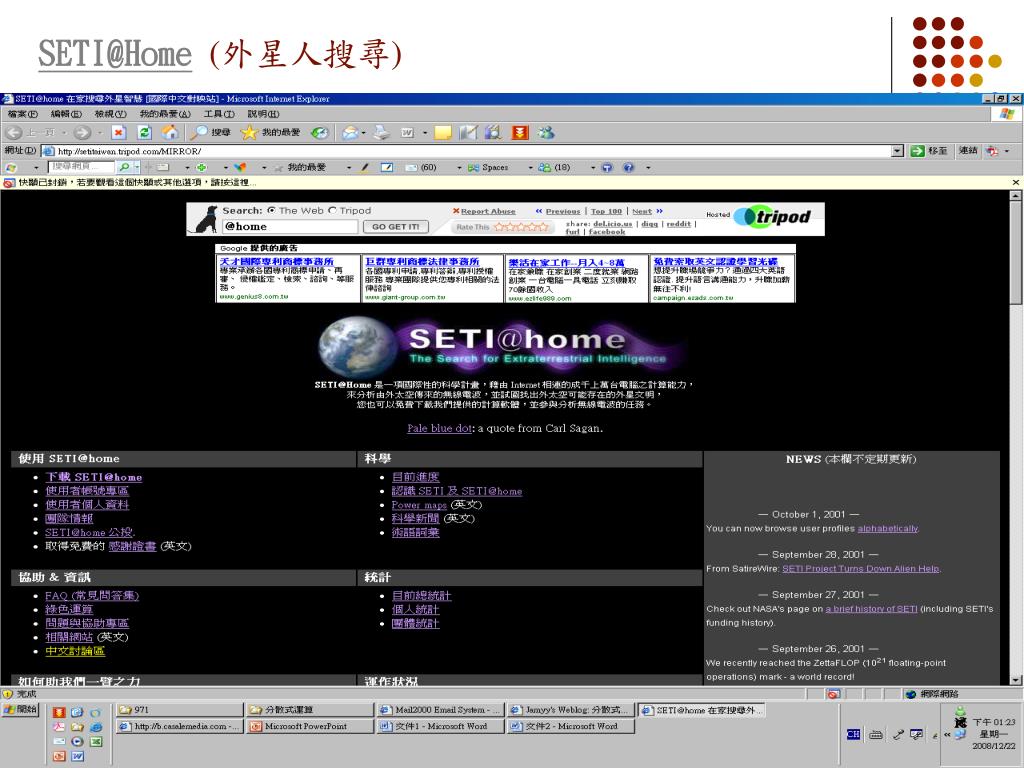The height and width of the screenshot is (768, 1024).
Task: Click the Print printer icon
Action: (x=381, y=133)
